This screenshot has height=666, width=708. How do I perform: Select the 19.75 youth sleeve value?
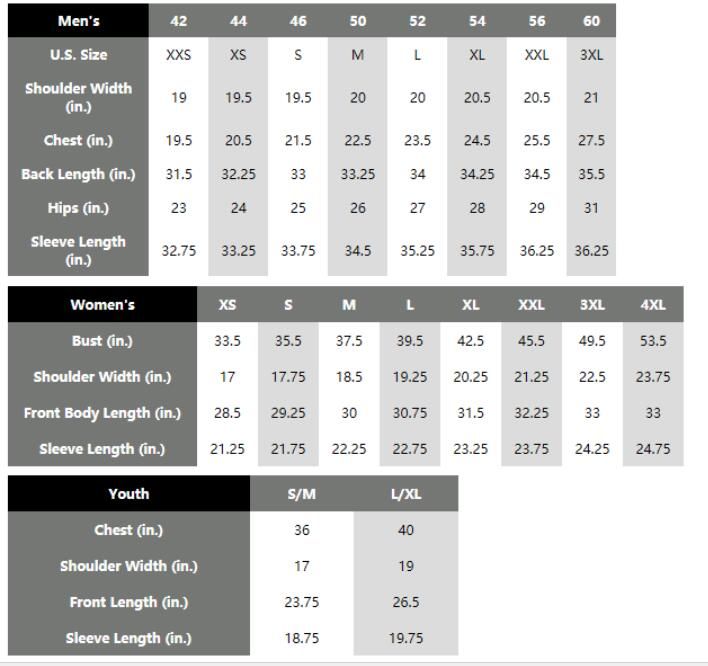tap(406, 638)
